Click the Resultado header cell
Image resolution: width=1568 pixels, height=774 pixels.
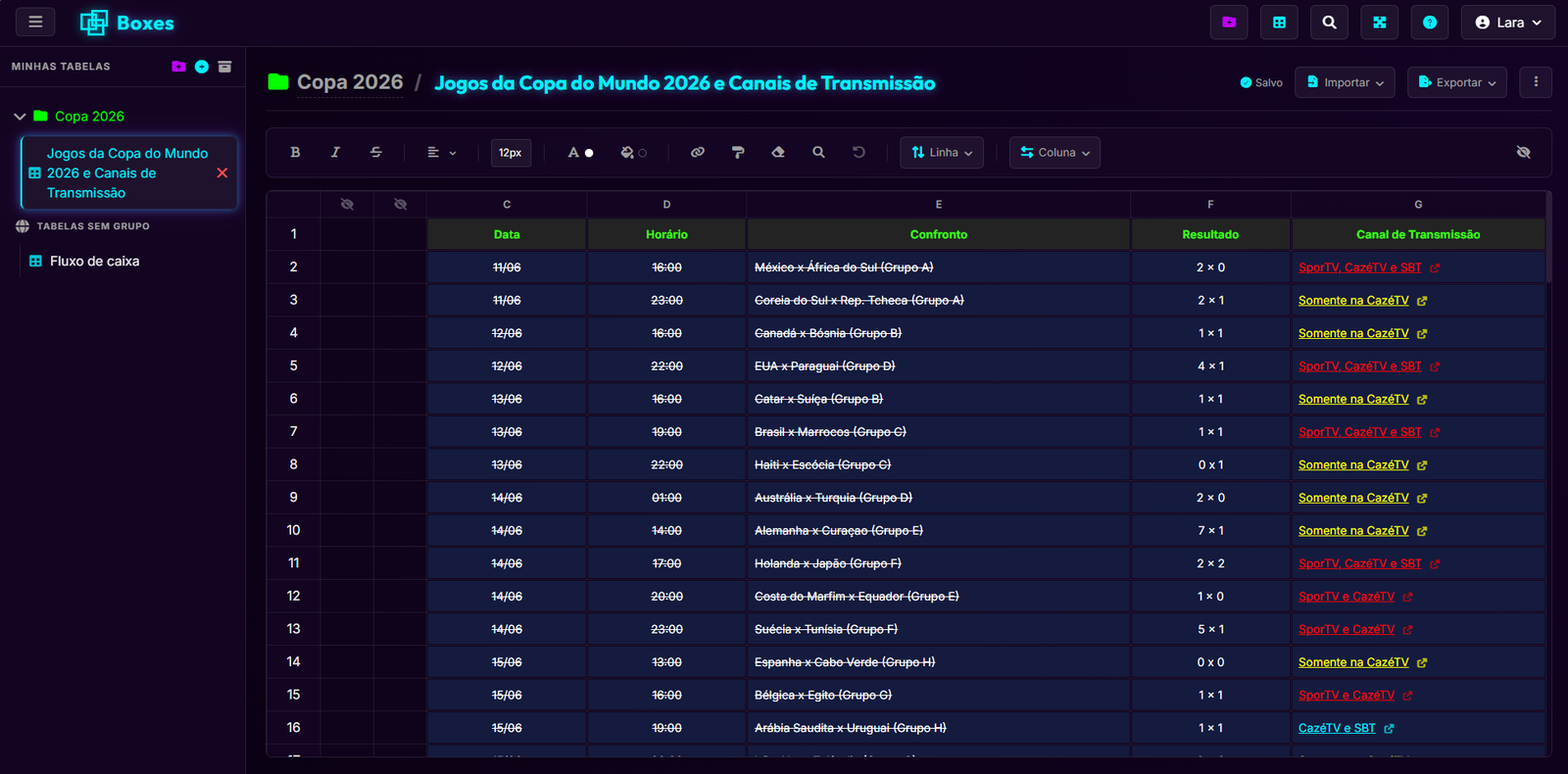[x=1210, y=235]
